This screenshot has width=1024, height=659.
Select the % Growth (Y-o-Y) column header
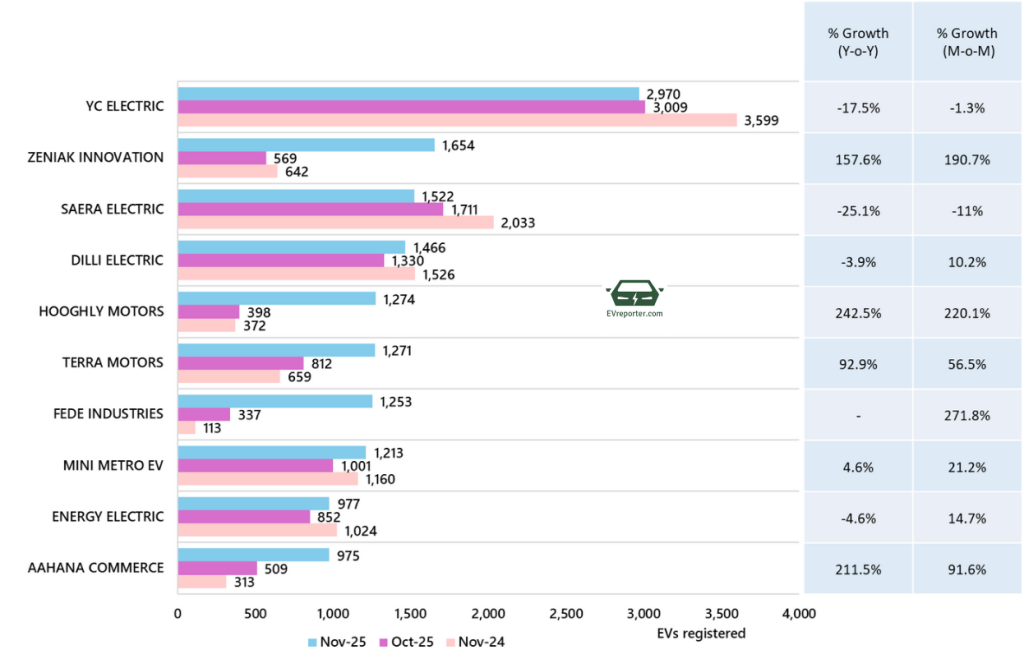(x=858, y=42)
